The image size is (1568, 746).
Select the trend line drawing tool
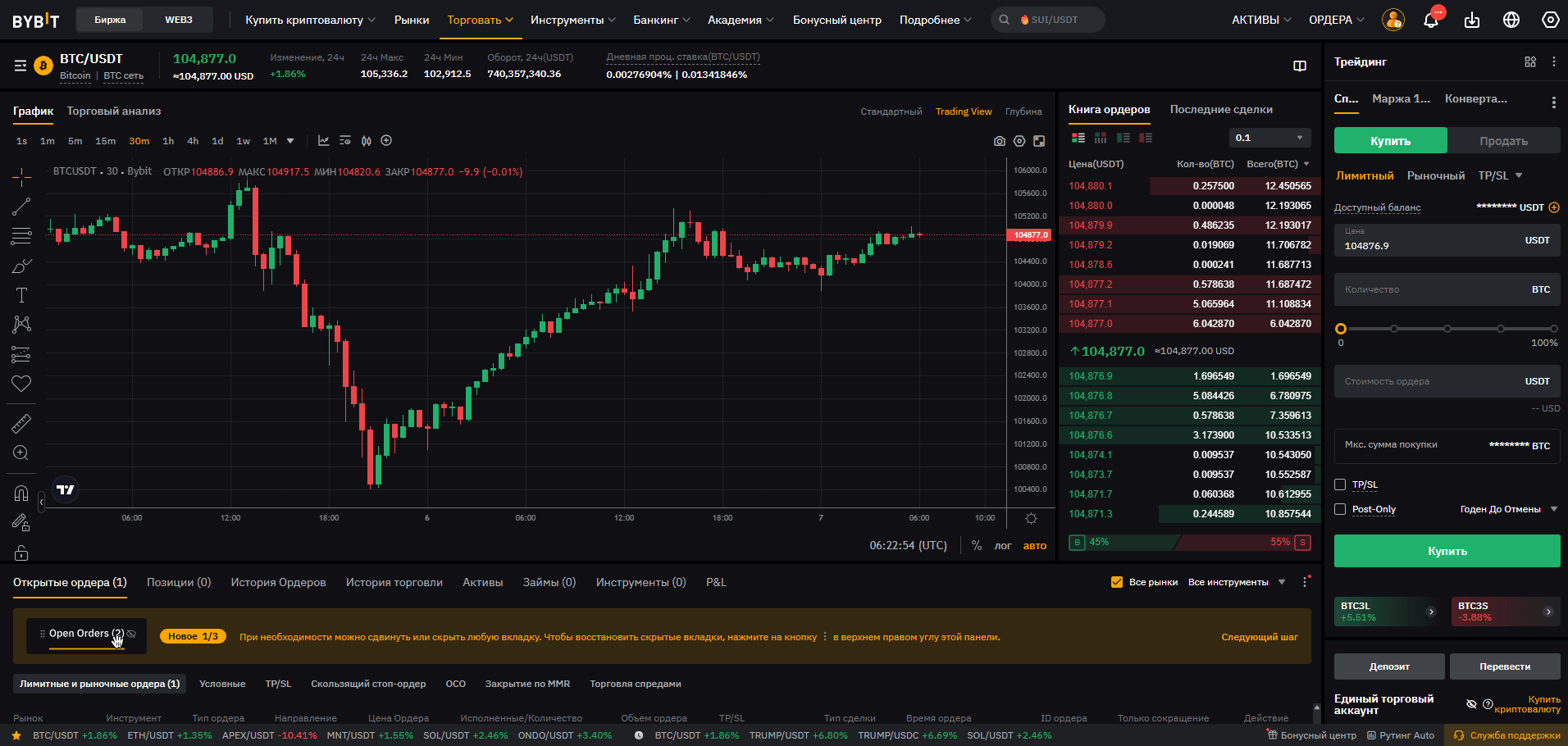click(21, 207)
